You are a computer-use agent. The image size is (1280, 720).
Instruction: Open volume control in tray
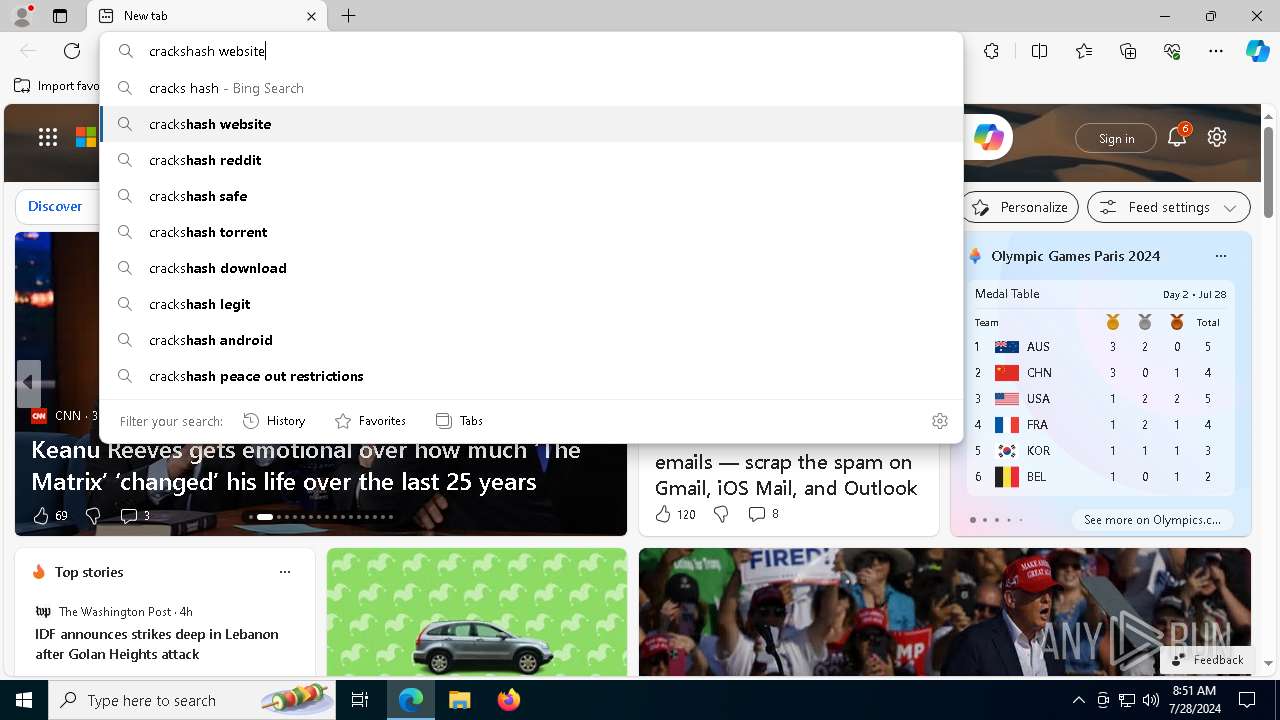coord(1150,700)
